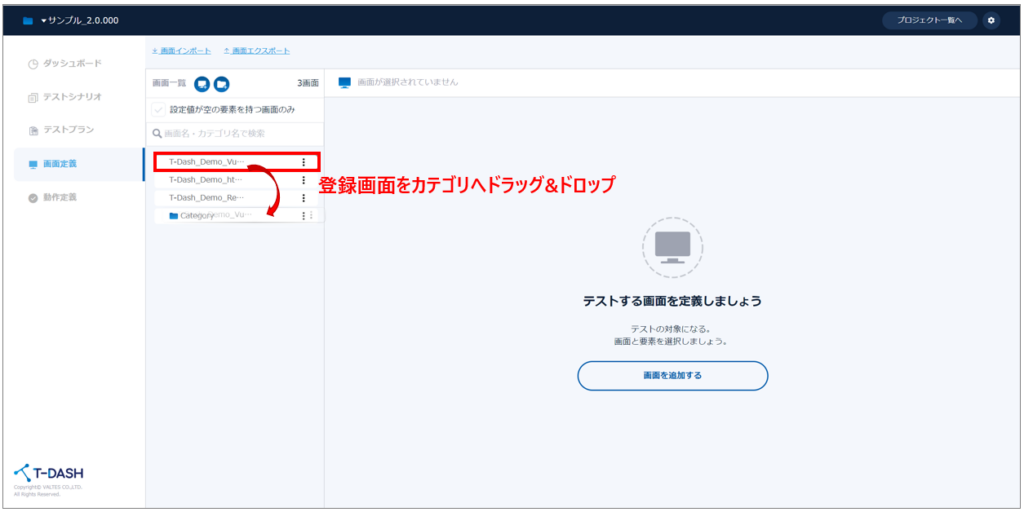
Task: Click the T-DASH logo at bottom left
Action: coord(48,472)
